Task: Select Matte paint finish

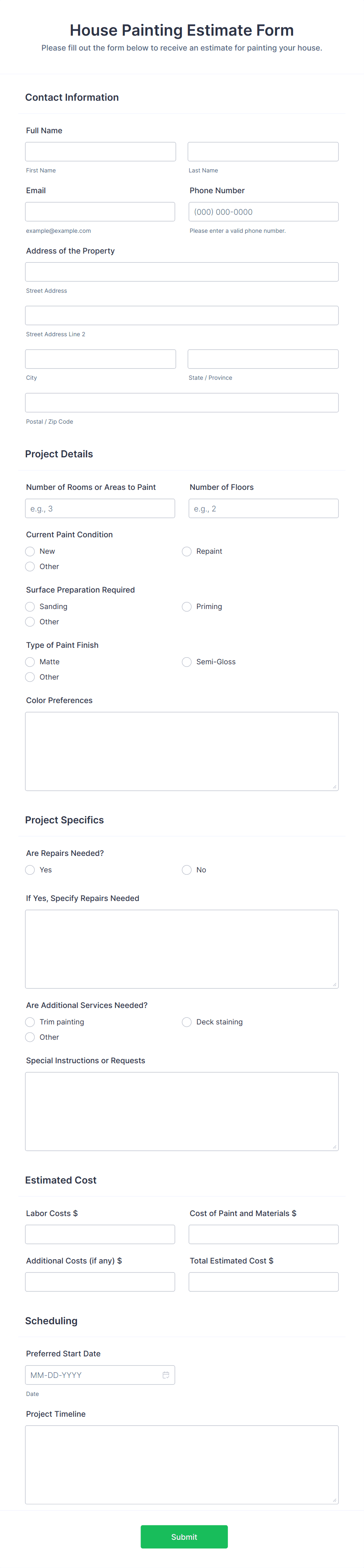Action: click(30, 662)
